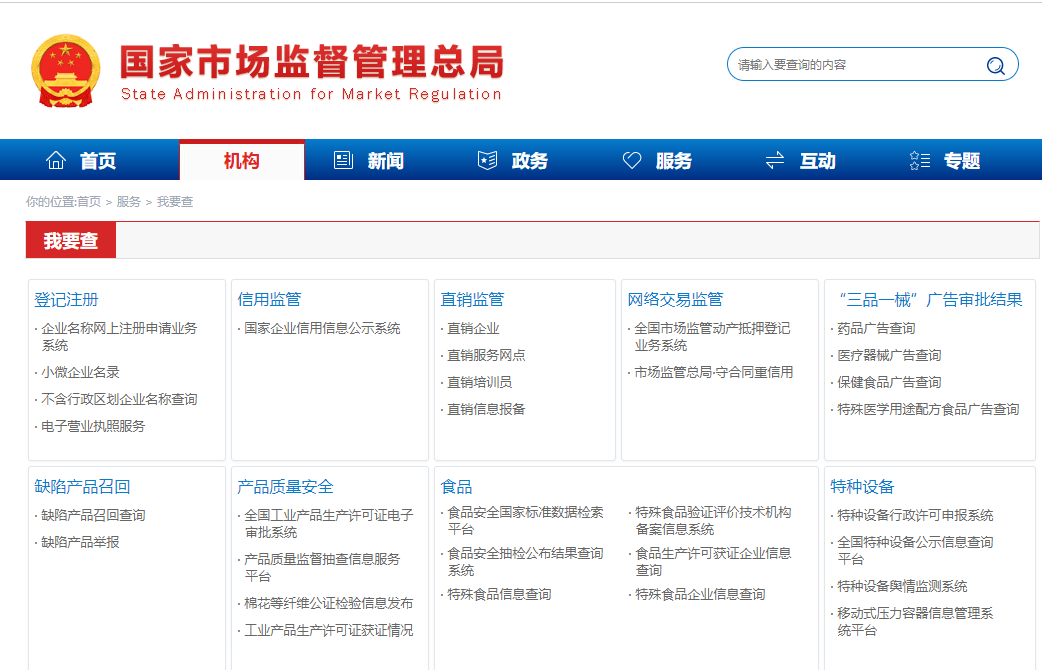Click the list icon beside 专题
1042x670 pixels.
click(920, 161)
